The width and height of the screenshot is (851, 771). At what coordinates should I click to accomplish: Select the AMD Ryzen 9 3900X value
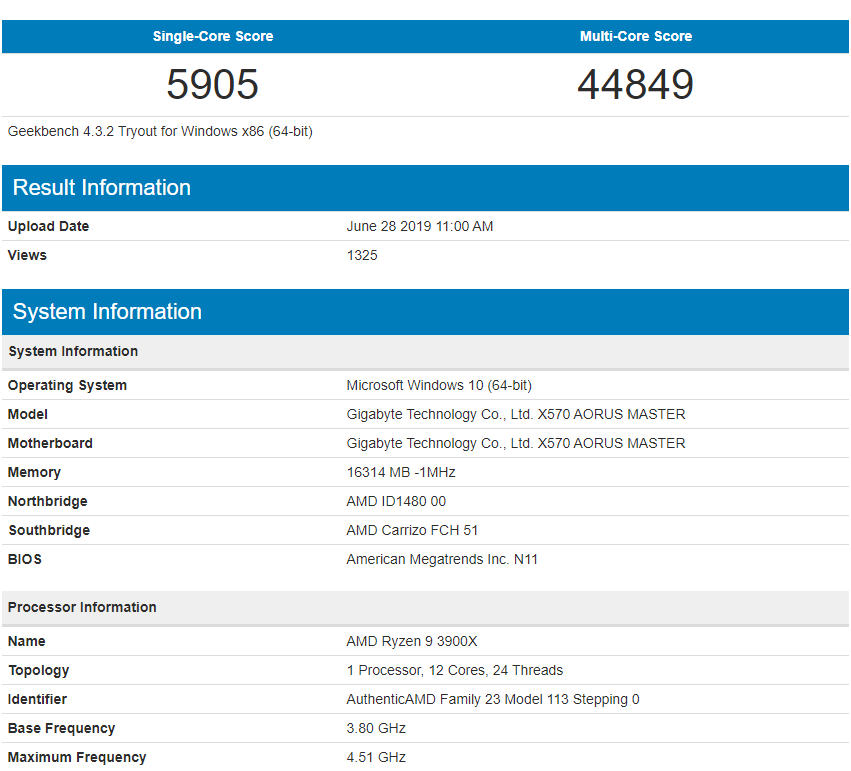coord(412,641)
